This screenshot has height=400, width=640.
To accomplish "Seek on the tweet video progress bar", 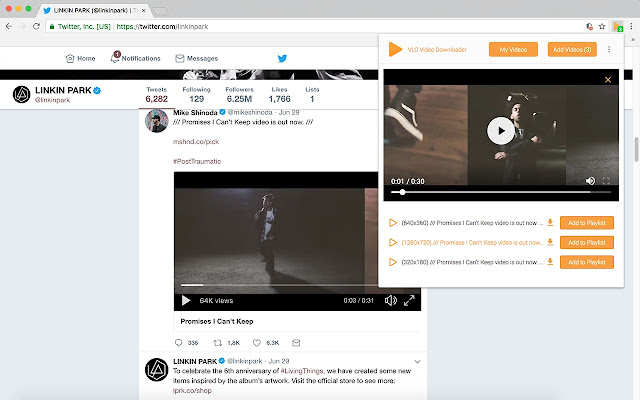I will [280, 285].
